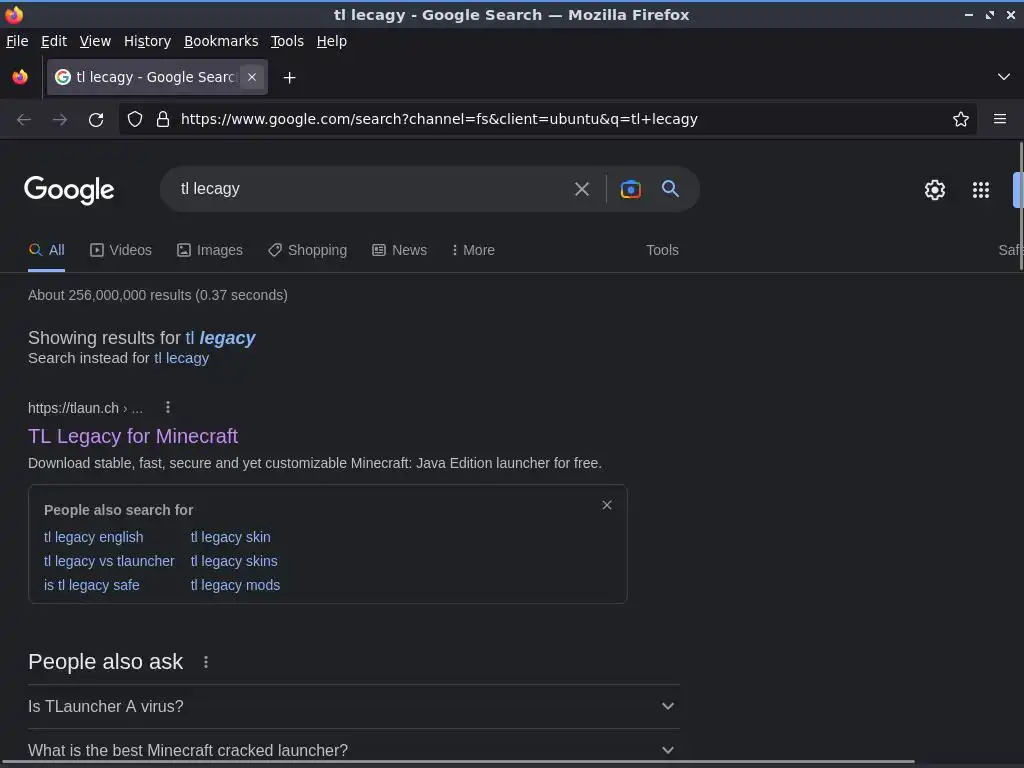This screenshot has width=1024, height=768.
Task: Open the Firefox hamburger application menu
Action: pyautogui.click(x=1000, y=119)
